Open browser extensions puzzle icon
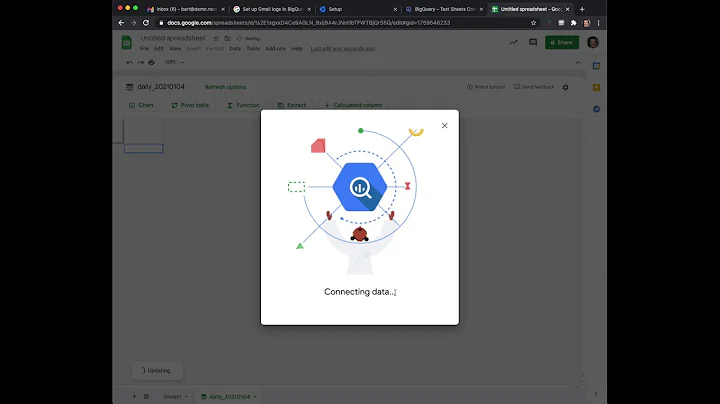The image size is (720, 404). pyautogui.click(x=574, y=22)
